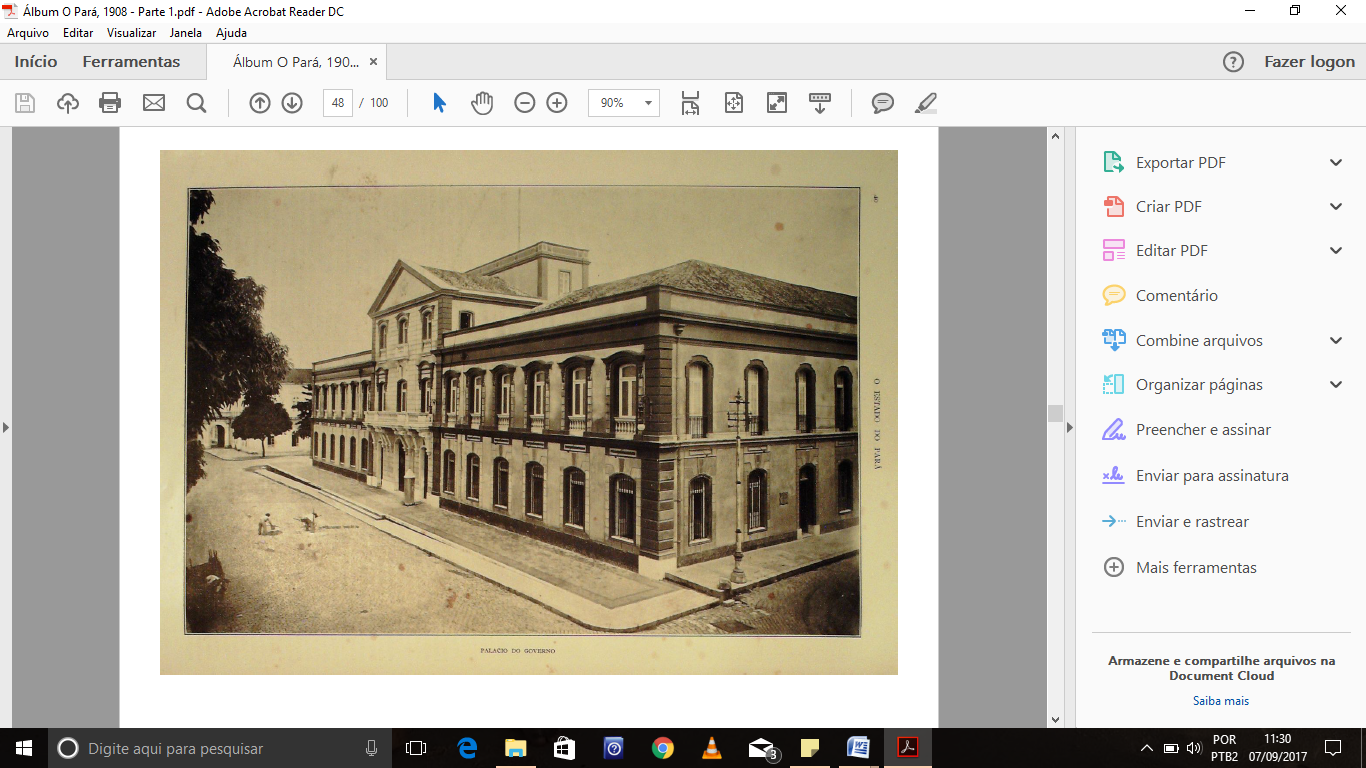Toggle full screen read mode

tap(777, 103)
